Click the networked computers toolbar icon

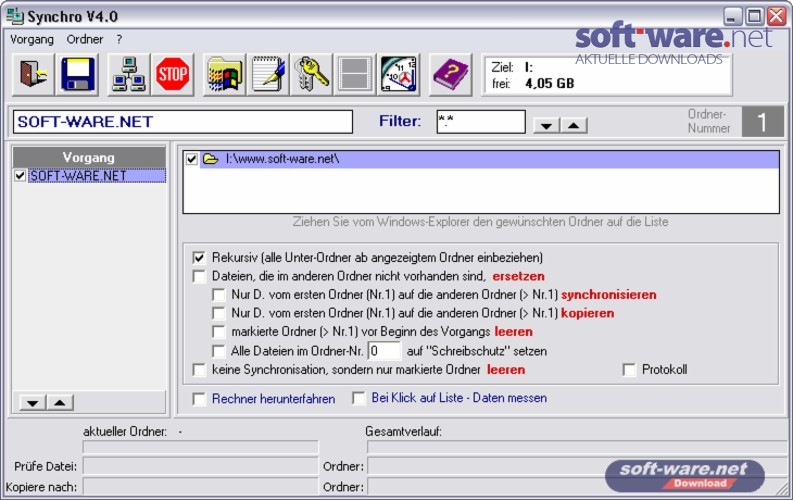128,75
